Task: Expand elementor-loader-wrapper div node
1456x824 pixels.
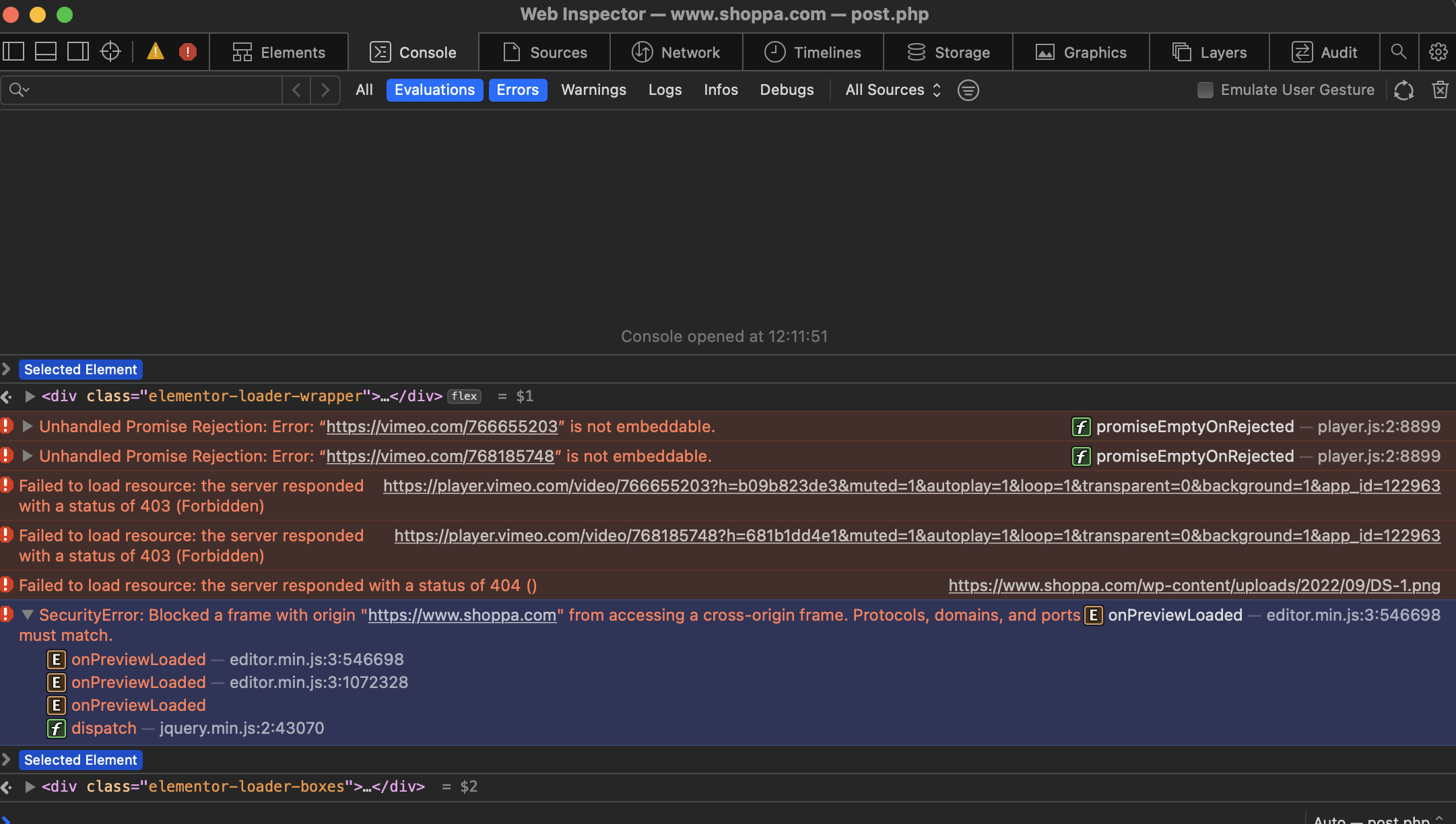Action: [30, 397]
